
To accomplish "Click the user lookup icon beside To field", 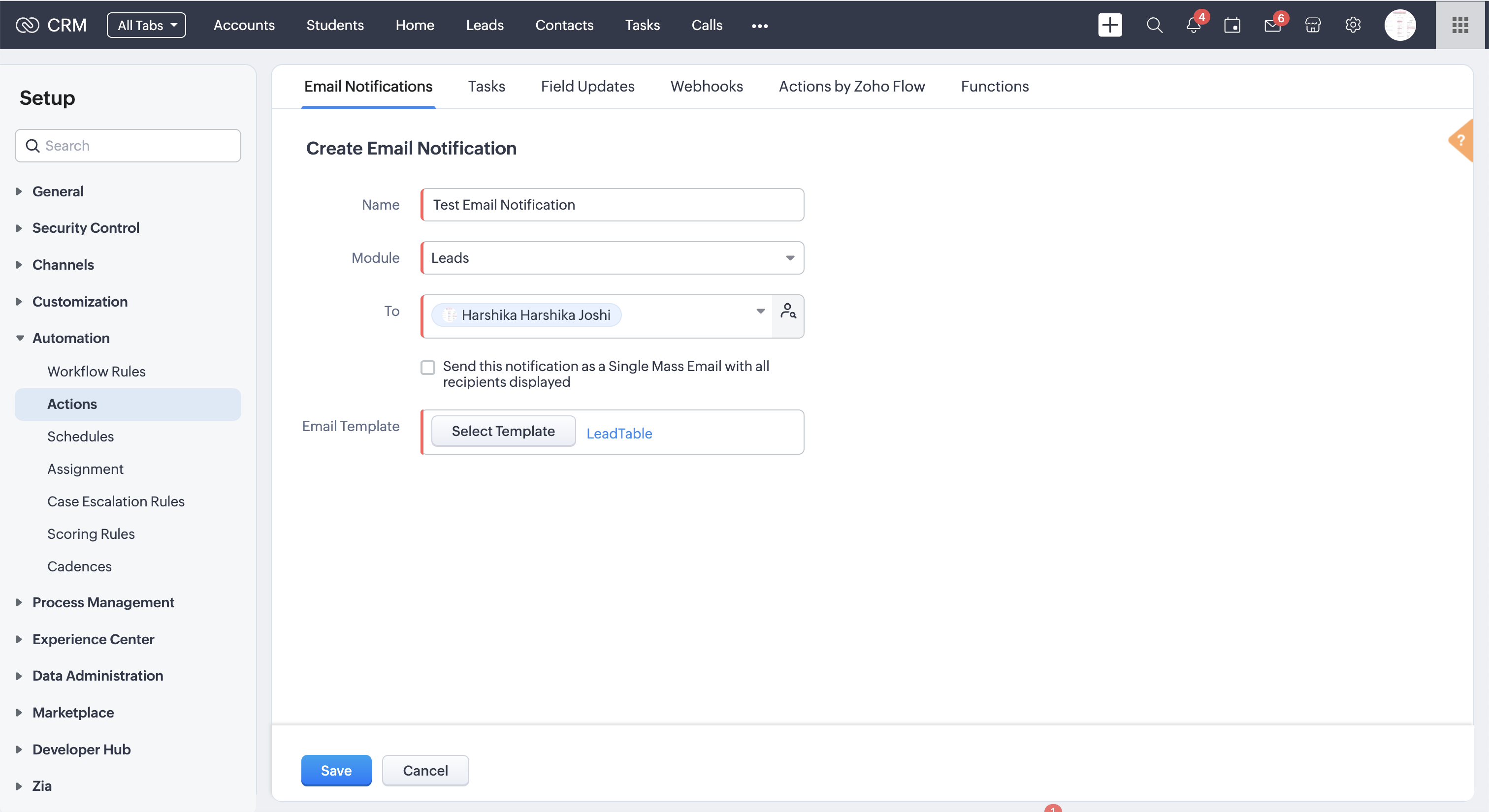I will click(x=788, y=312).
